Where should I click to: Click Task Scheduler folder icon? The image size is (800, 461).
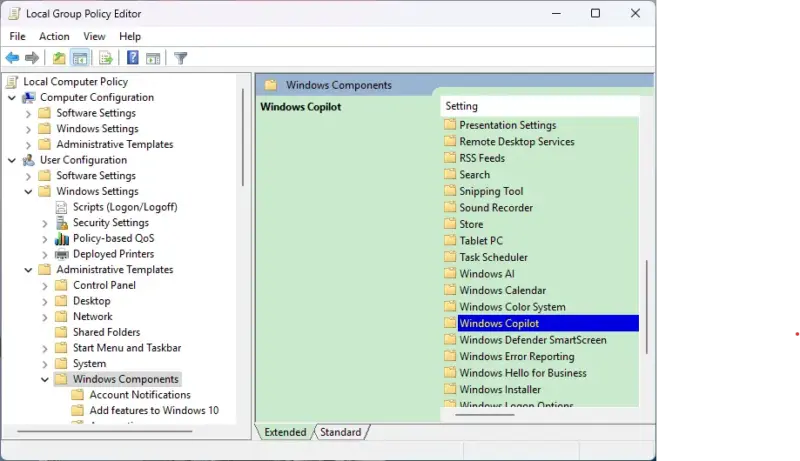point(449,257)
